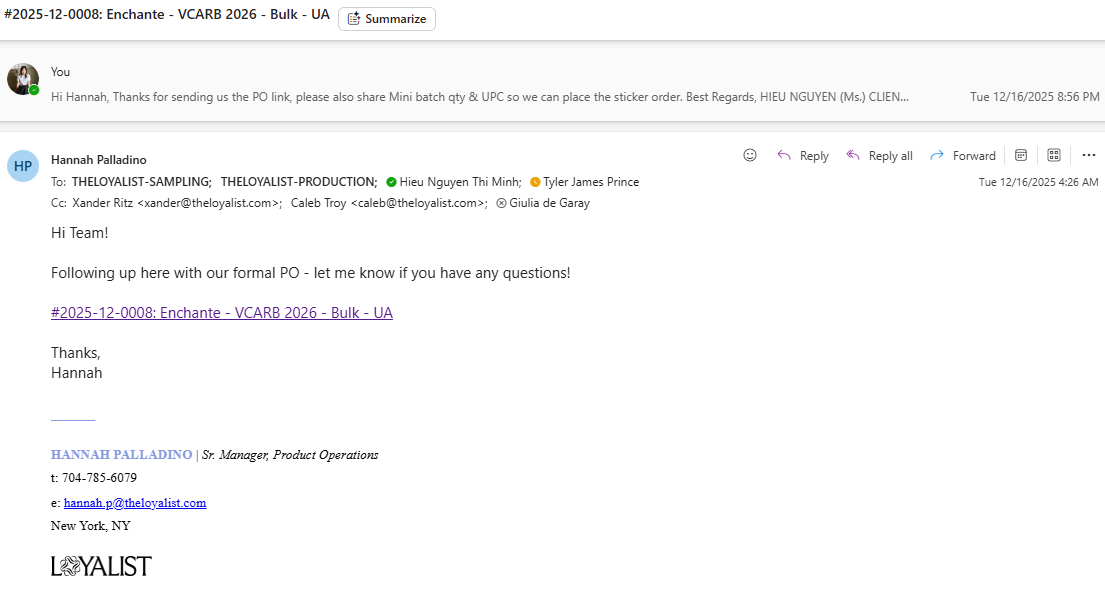The image size is (1105, 594).
Task: Click your profile photo in collapsed message
Action: [x=23, y=79]
